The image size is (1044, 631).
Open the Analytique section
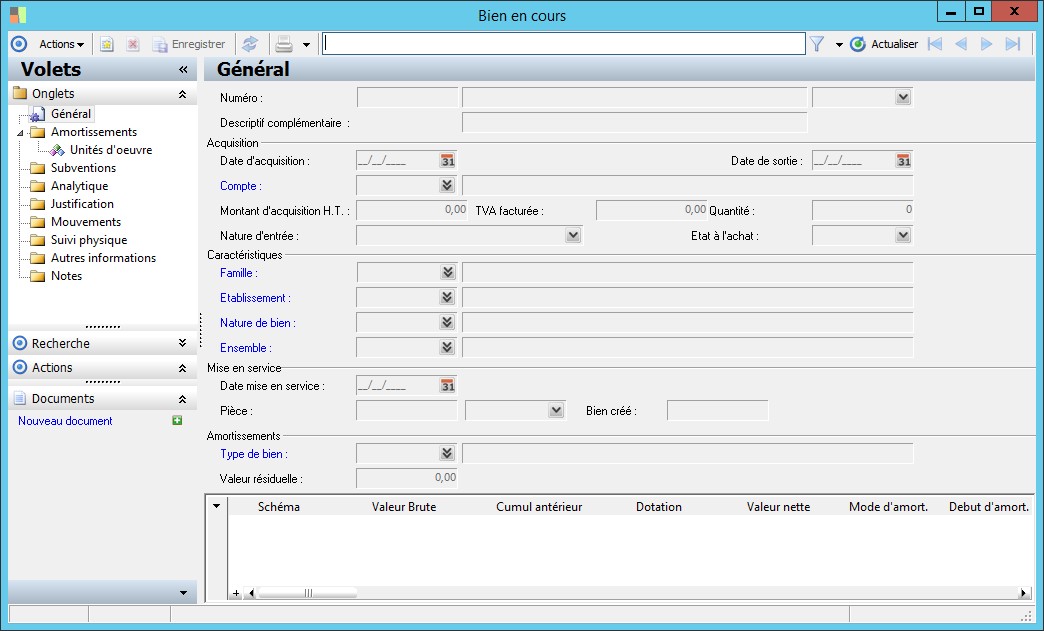tap(79, 186)
